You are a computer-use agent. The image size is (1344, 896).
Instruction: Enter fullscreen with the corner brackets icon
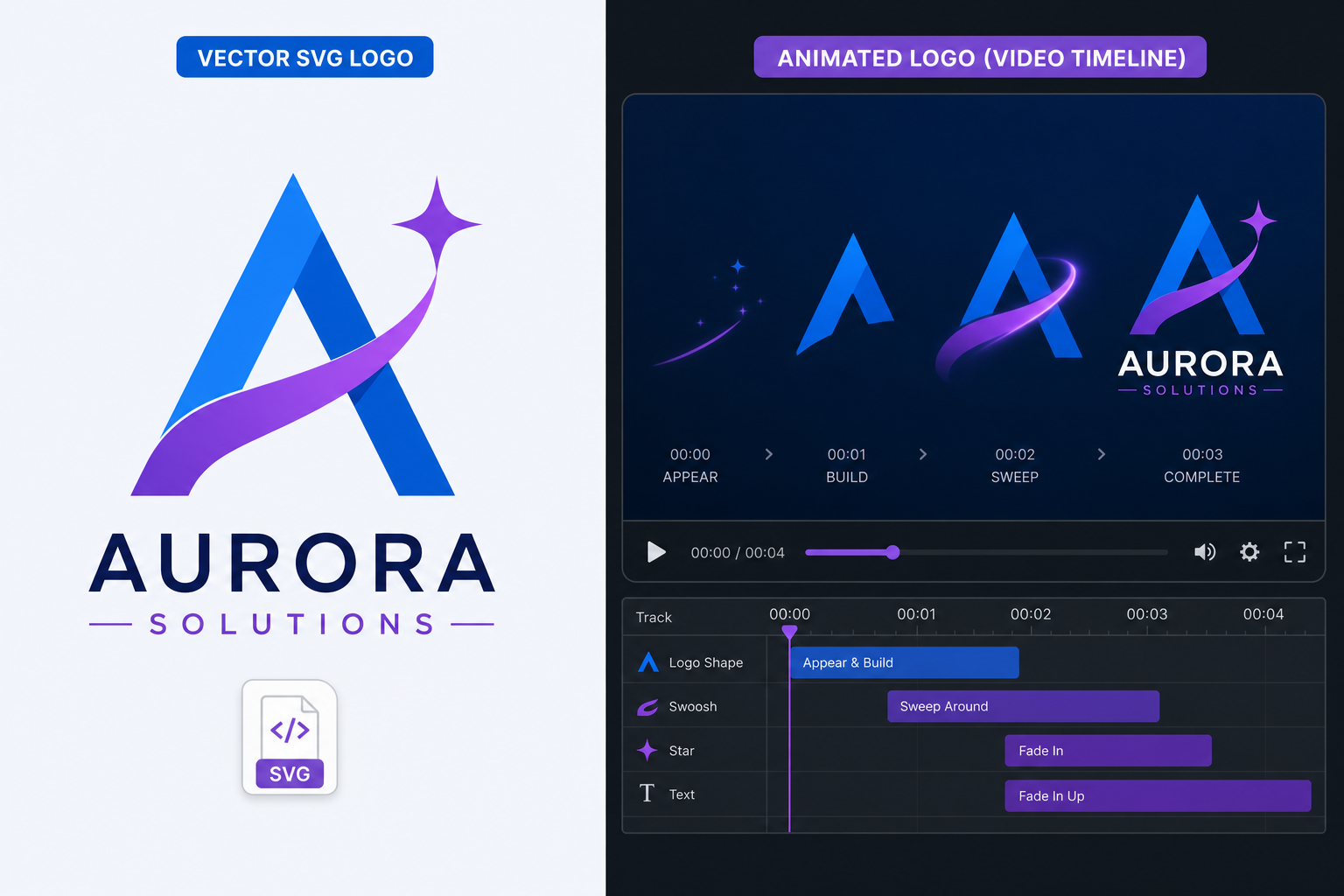pyautogui.click(x=1295, y=552)
